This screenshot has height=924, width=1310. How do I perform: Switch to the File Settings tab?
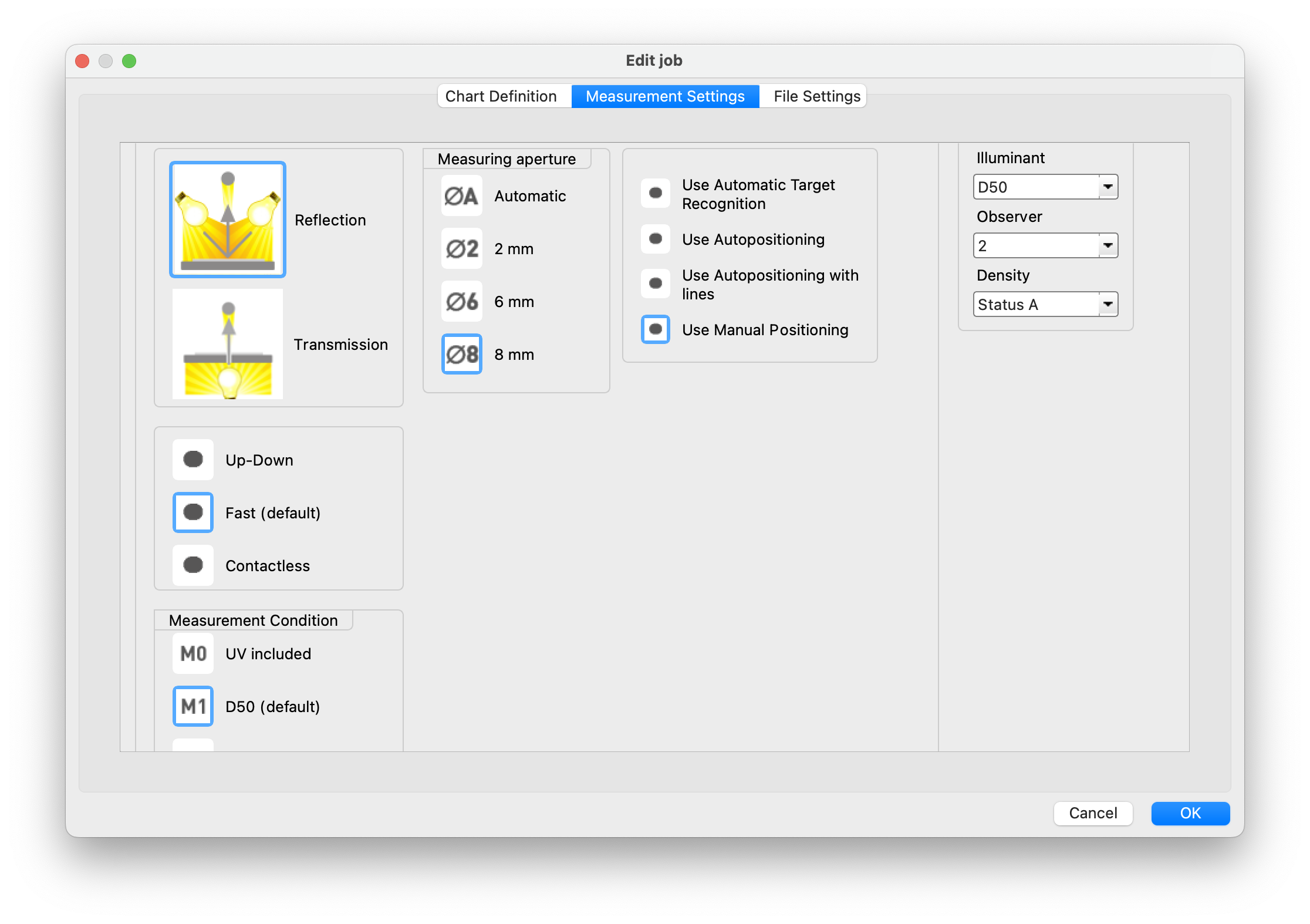[x=816, y=96]
